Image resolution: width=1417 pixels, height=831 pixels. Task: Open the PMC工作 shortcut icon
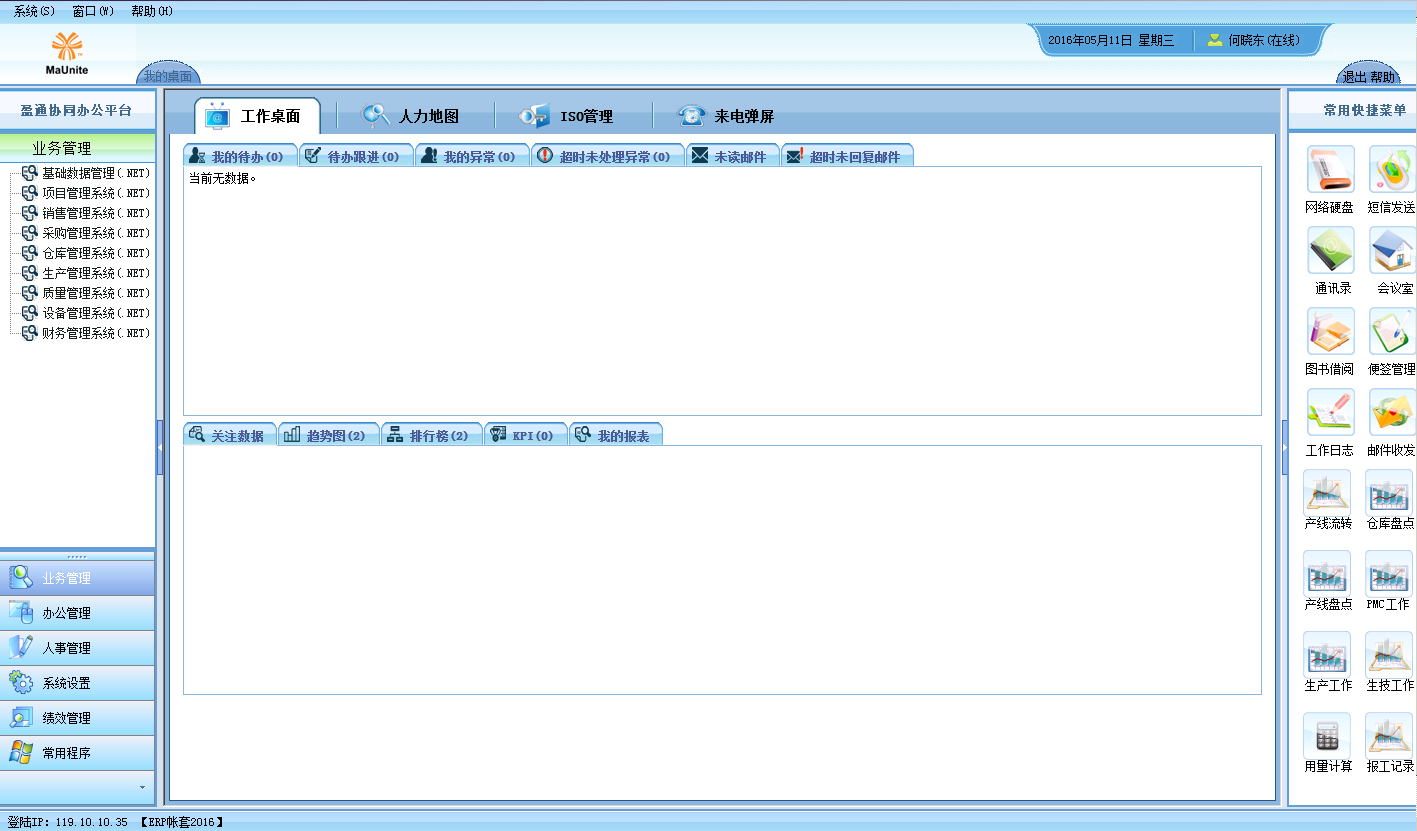tap(1389, 574)
